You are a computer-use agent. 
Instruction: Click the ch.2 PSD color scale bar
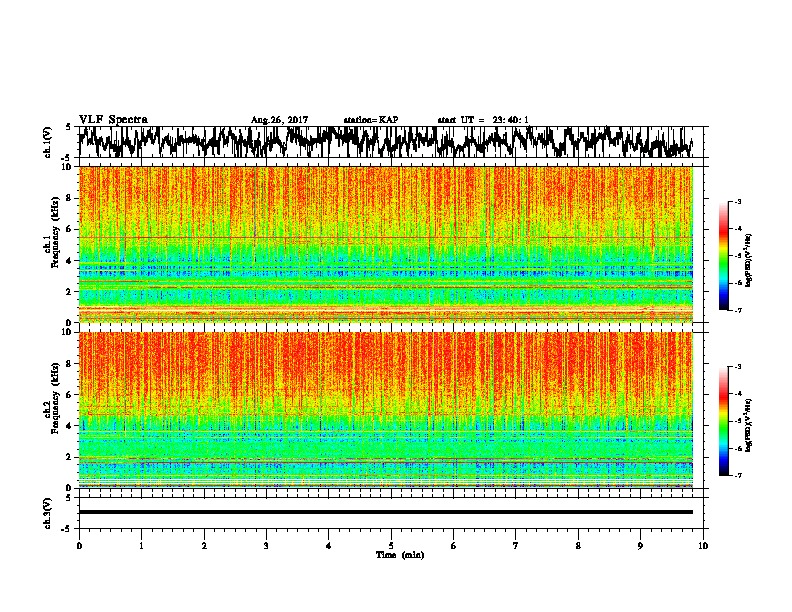pyautogui.click(x=723, y=421)
